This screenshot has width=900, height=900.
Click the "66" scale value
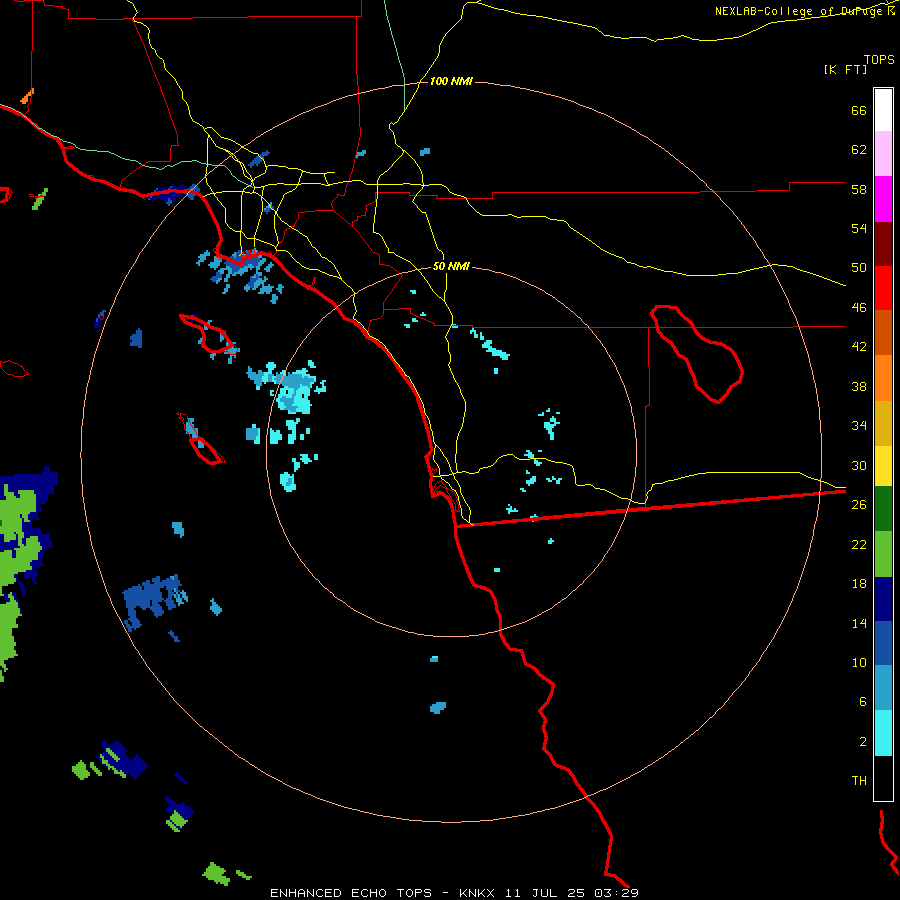point(859,110)
